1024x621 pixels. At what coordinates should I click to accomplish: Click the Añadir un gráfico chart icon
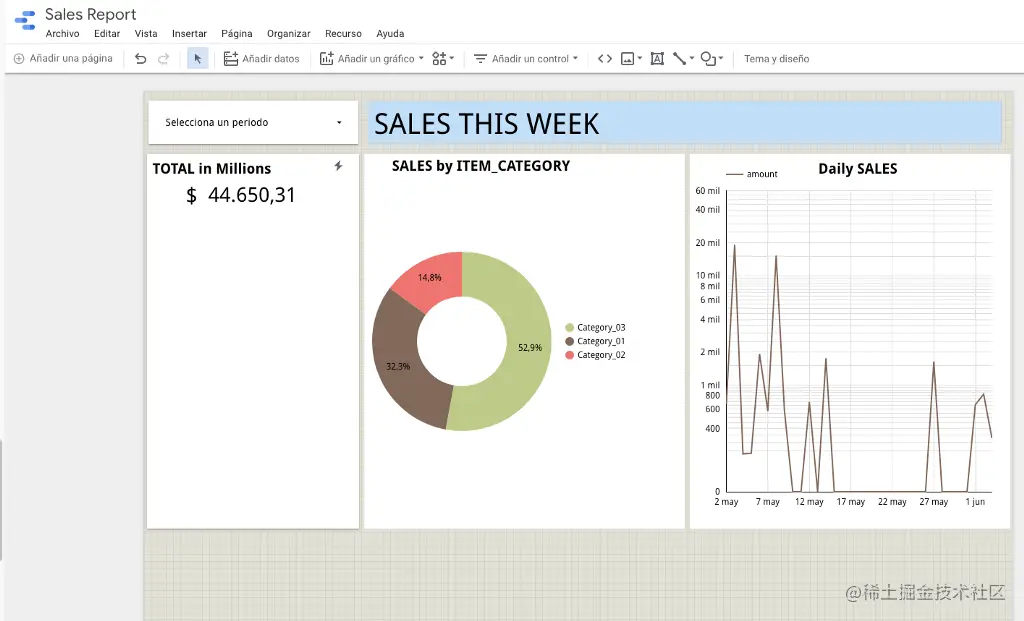pyautogui.click(x=327, y=59)
